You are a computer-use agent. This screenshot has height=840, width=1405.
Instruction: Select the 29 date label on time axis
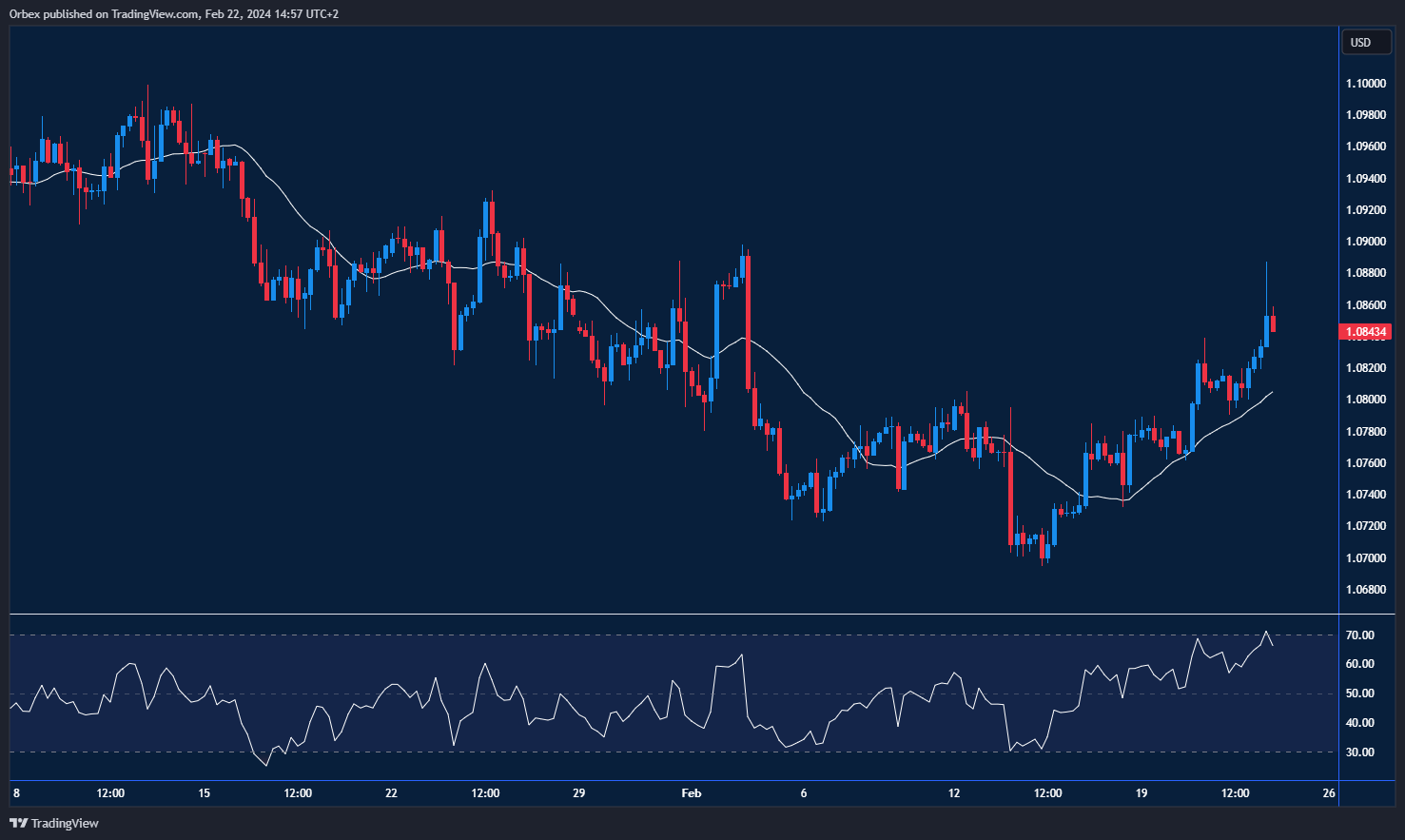tap(578, 793)
